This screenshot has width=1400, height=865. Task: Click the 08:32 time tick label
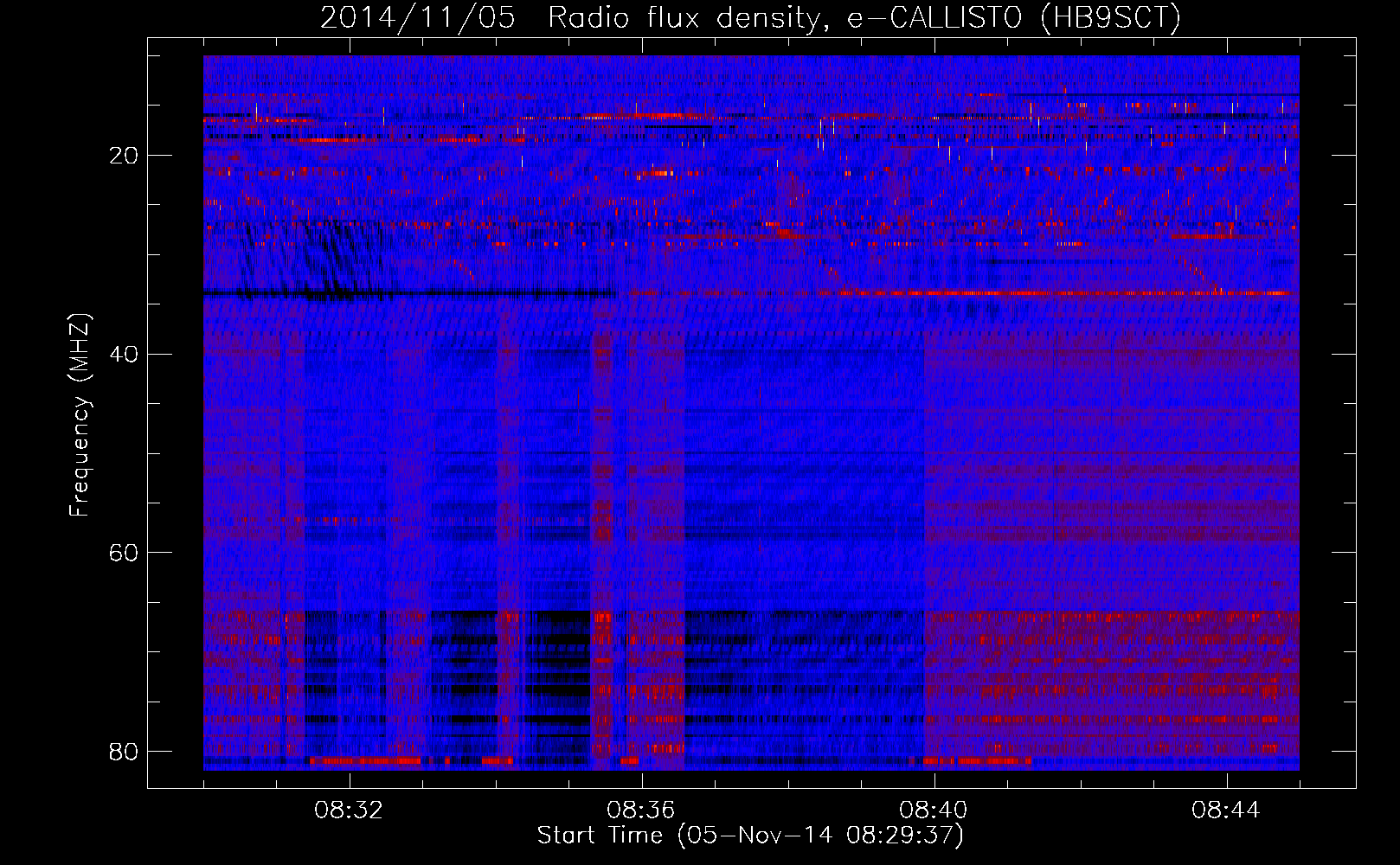pyautogui.click(x=349, y=811)
